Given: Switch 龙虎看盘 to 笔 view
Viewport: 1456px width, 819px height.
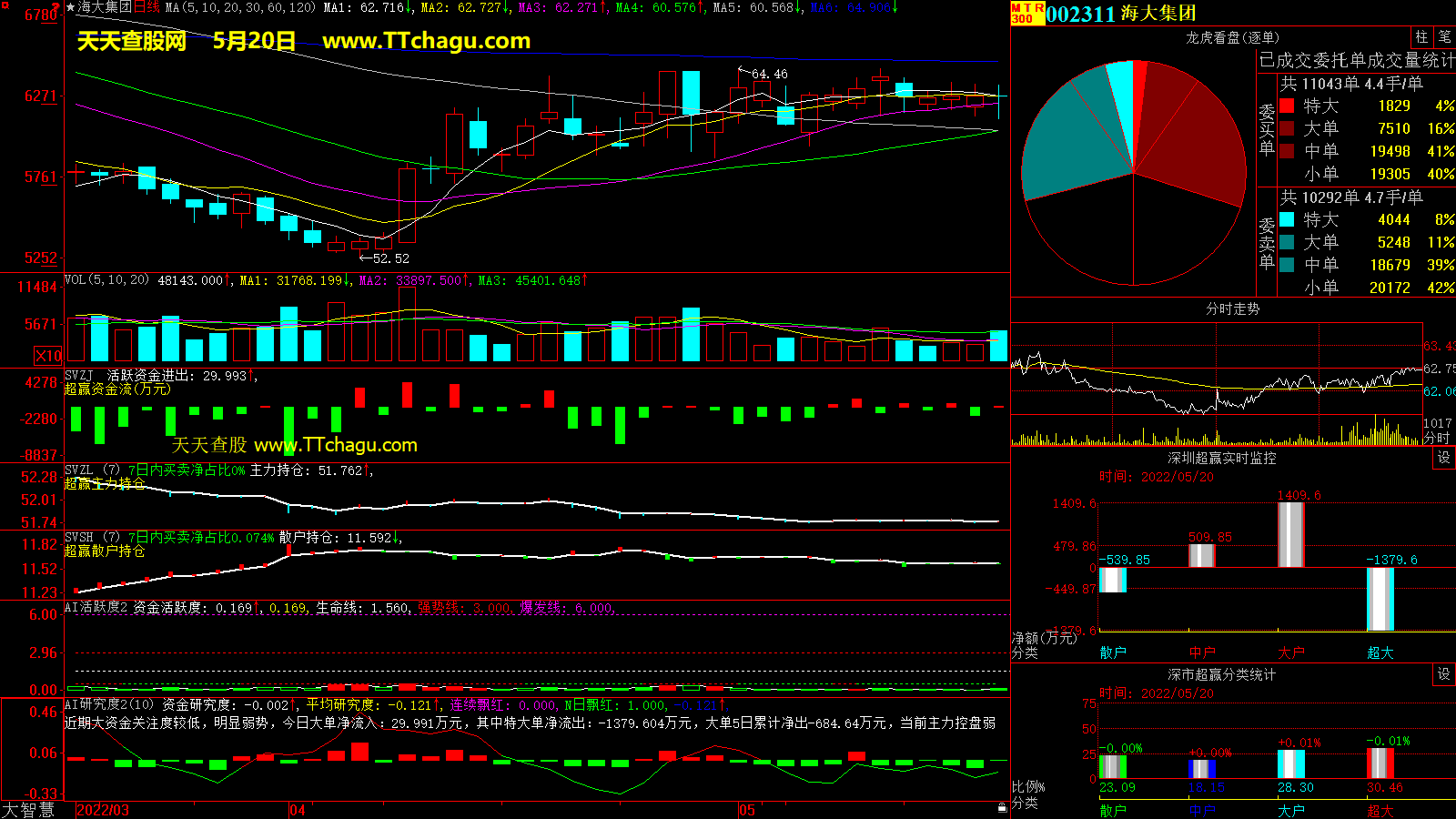Looking at the screenshot, I should [1444, 37].
